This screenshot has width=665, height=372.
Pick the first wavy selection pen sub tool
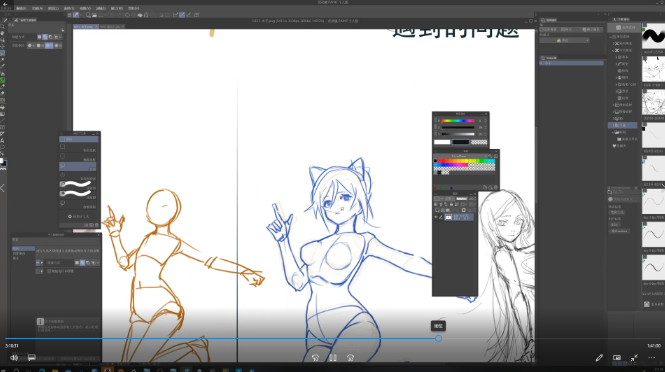click(x=78, y=184)
